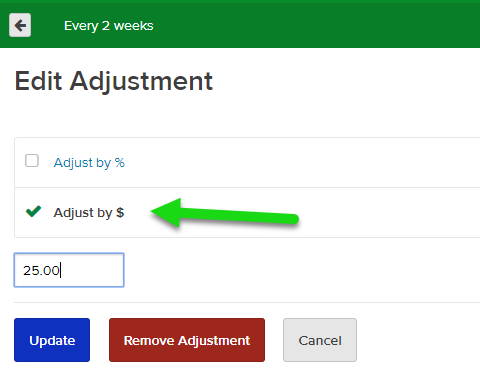Image resolution: width=480 pixels, height=387 pixels.
Task: Place cursor after 25.00 in the amount box
Action: 60,270
